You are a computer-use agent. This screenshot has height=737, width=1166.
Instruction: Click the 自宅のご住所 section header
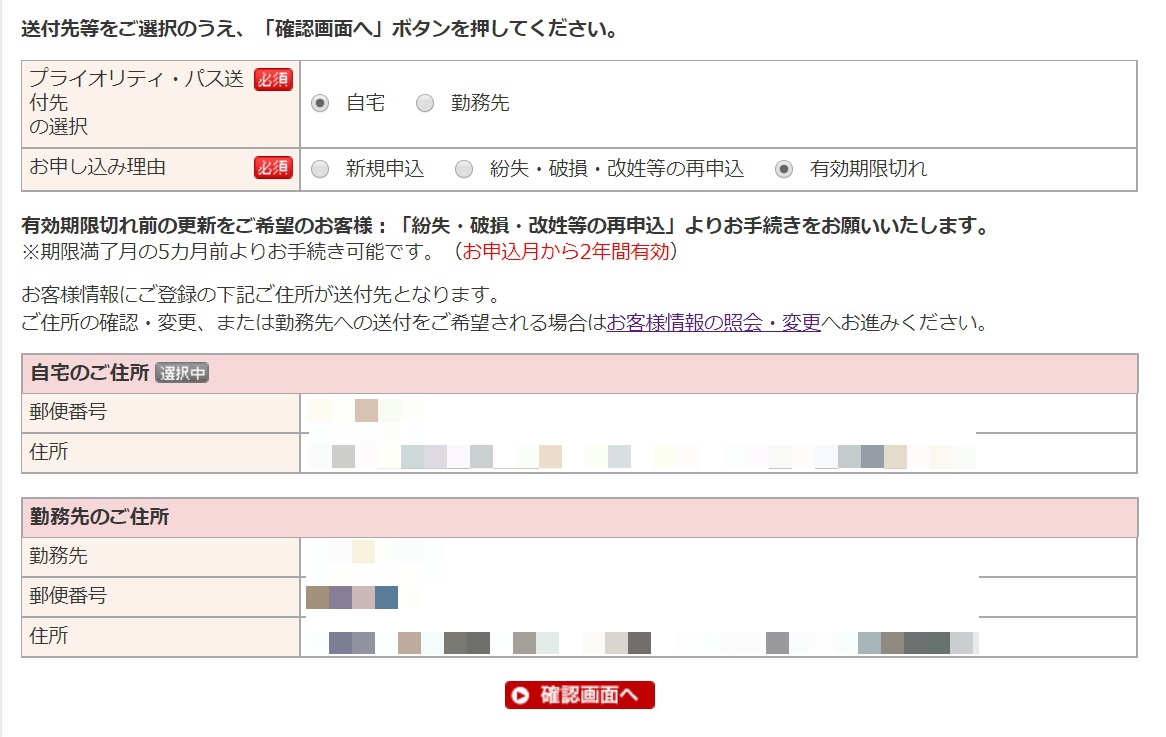coord(90,374)
